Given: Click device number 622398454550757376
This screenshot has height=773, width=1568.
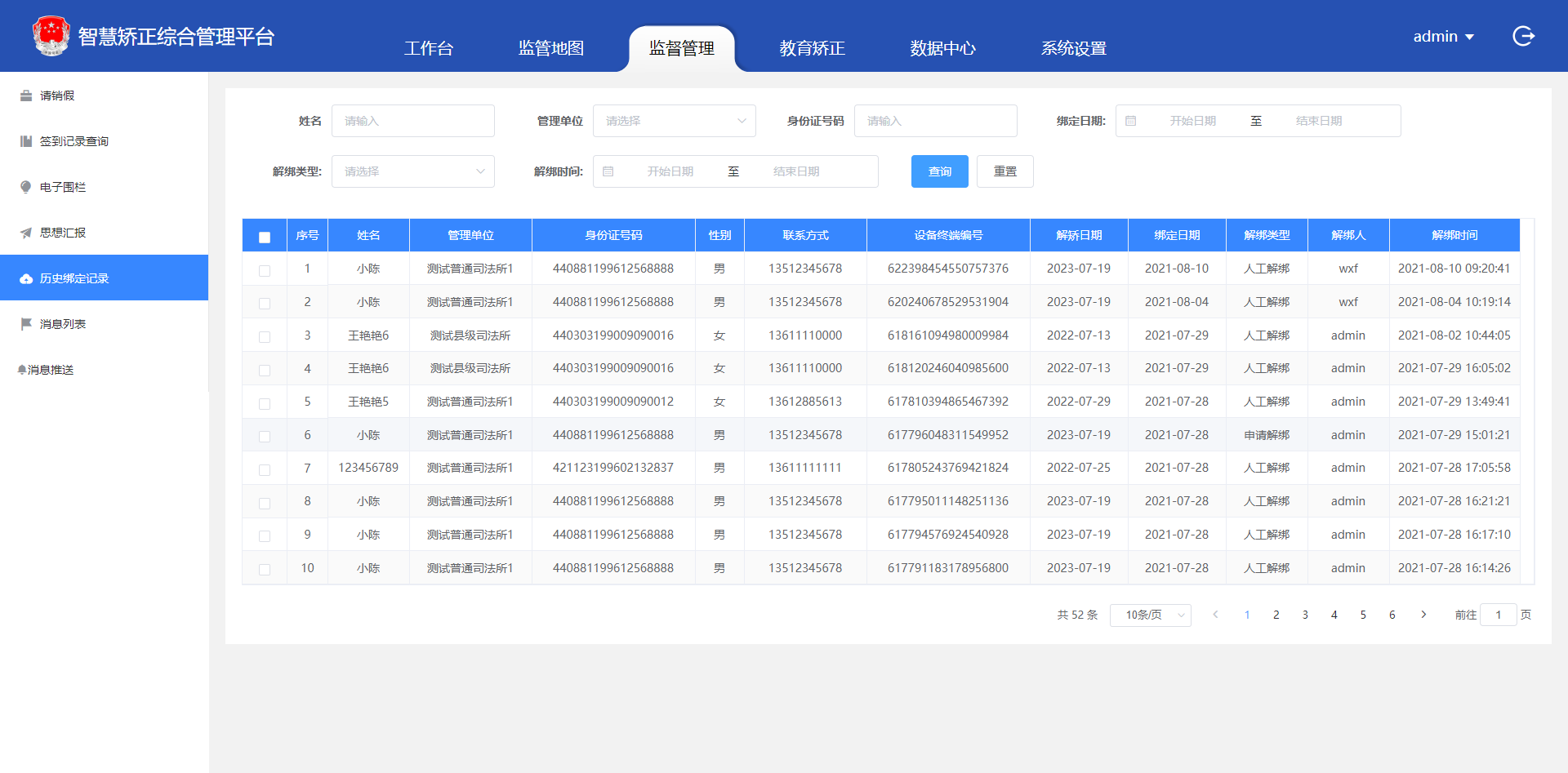Looking at the screenshot, I should [948, 269].
